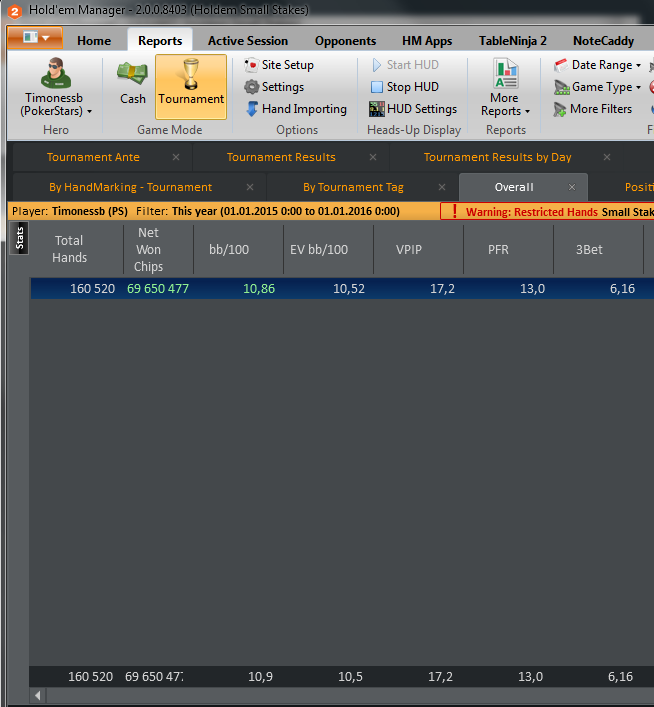Expand the Date Range dropdown arrow

pos(638,65)
